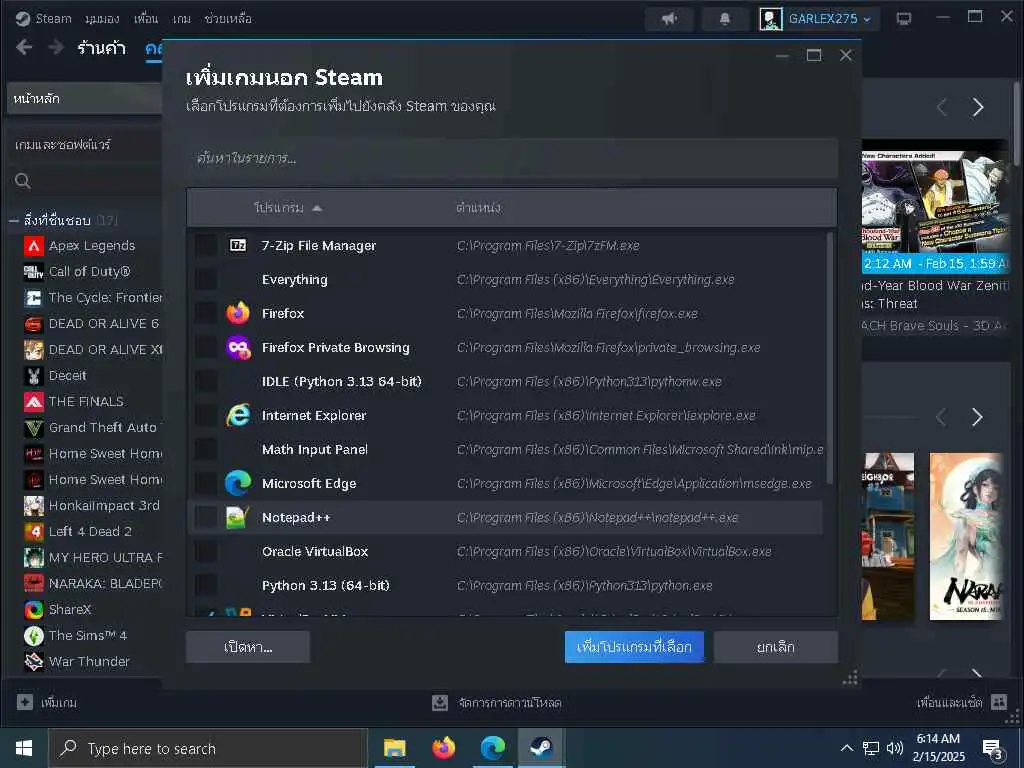Click the location column header
The width and height of the screenshot is (1024, 768).
[479, 208]
